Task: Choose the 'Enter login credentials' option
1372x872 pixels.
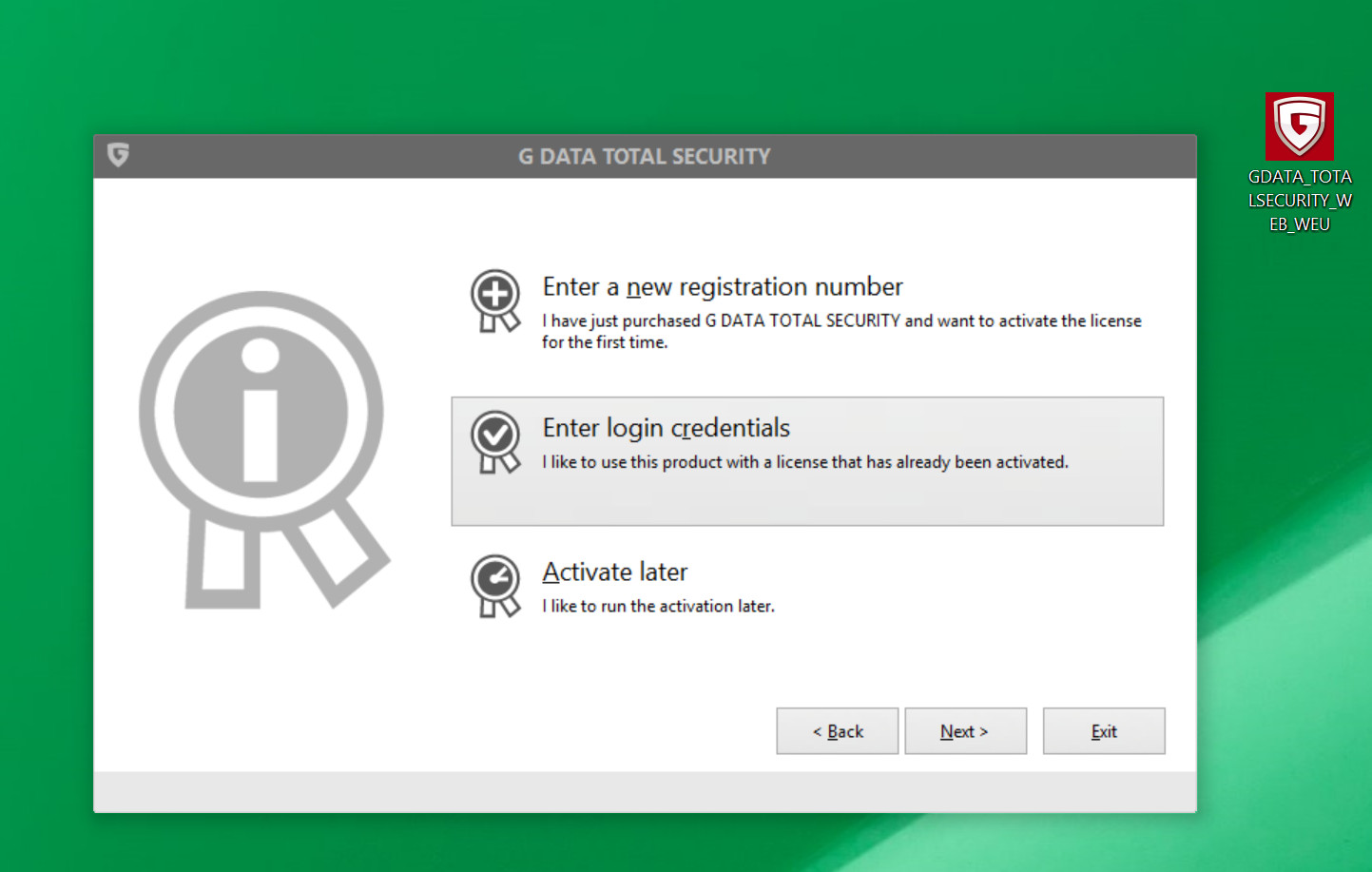Action: click(808, 461)
